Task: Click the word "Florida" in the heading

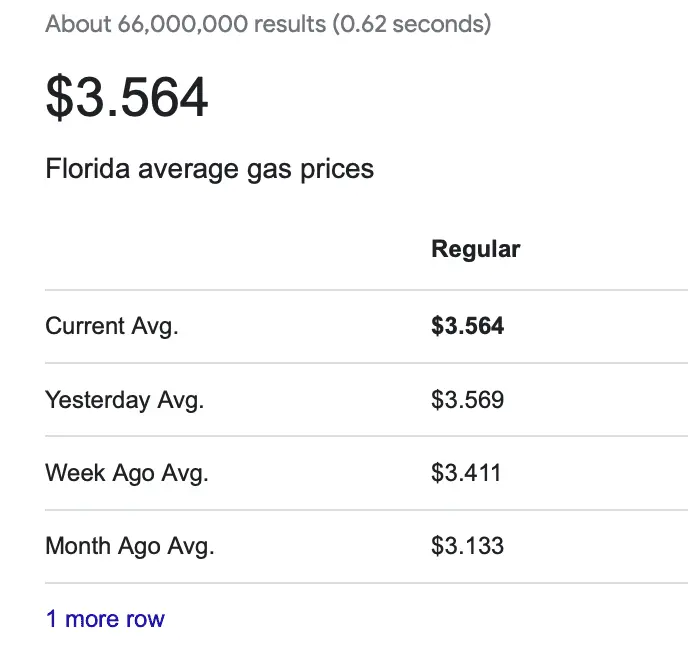Action: click(x=88, y=169)
